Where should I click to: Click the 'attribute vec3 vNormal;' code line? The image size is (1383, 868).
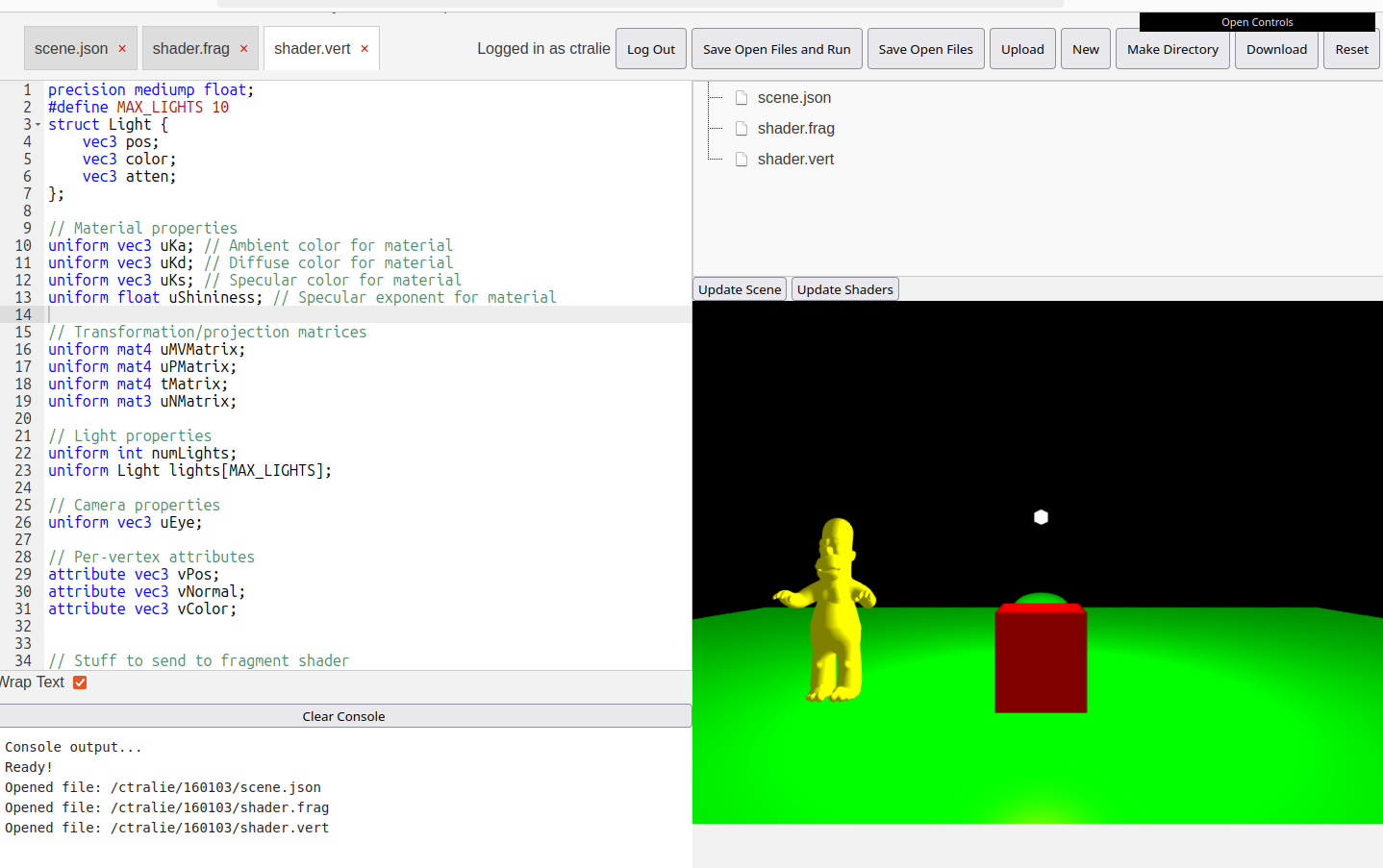tap(146, 591)
